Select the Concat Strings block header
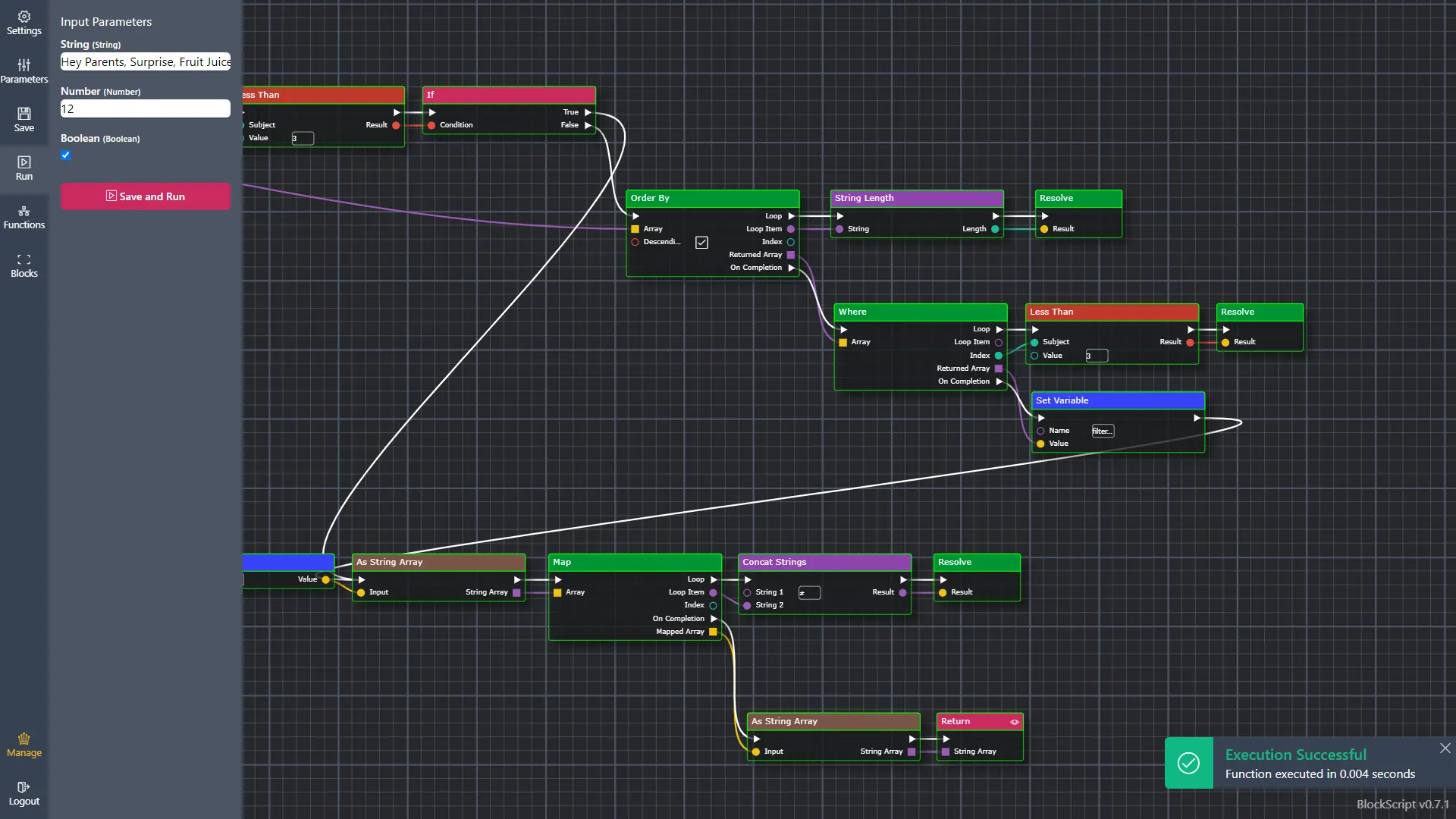Screen dimensions: 1456x819 tap(824, 562)
